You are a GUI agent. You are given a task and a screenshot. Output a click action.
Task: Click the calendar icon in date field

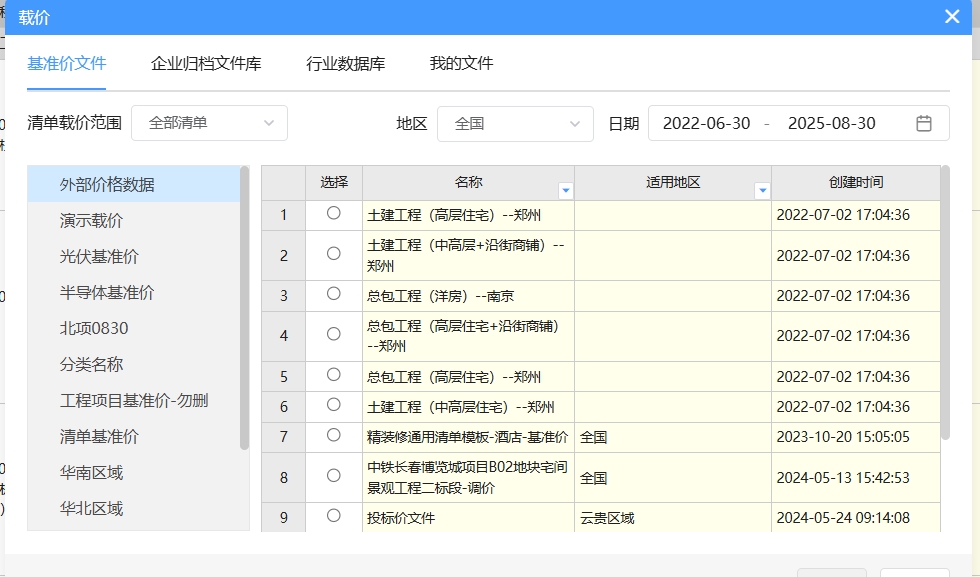point(924,124)
